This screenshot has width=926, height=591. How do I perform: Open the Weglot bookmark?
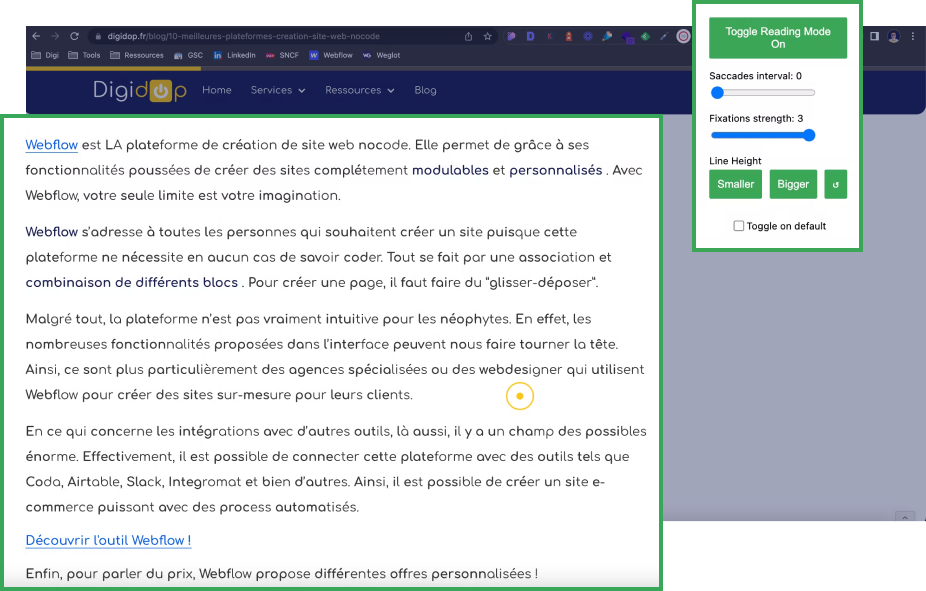coord(382,55)
